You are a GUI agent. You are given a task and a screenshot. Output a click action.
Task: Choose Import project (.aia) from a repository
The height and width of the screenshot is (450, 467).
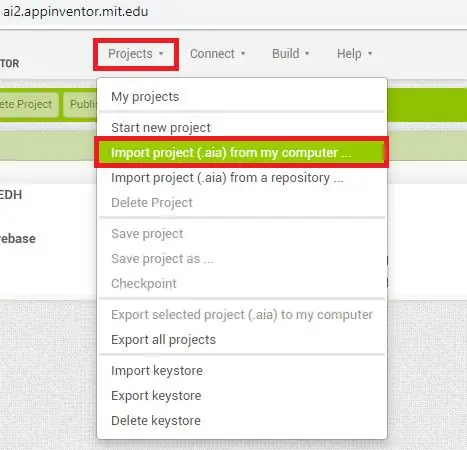pos(242,178)
